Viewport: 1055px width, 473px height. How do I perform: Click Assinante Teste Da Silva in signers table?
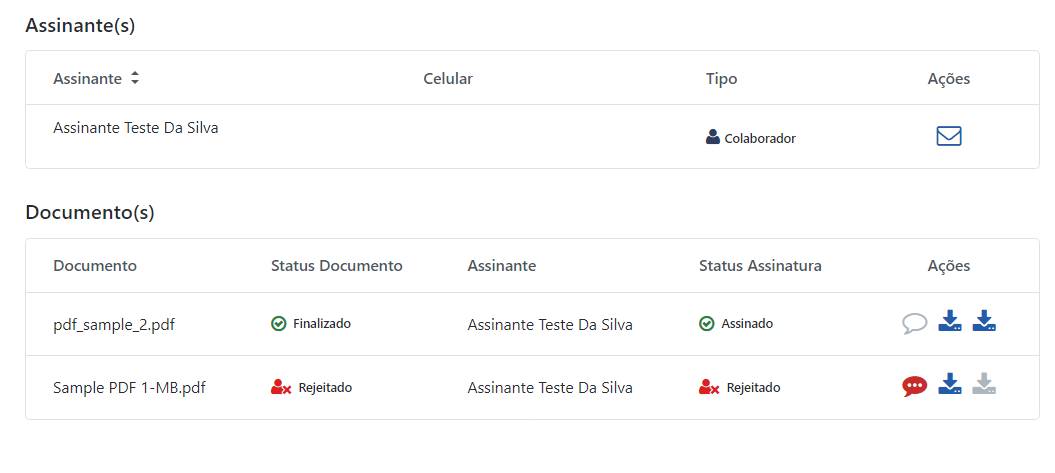(136, 128)
